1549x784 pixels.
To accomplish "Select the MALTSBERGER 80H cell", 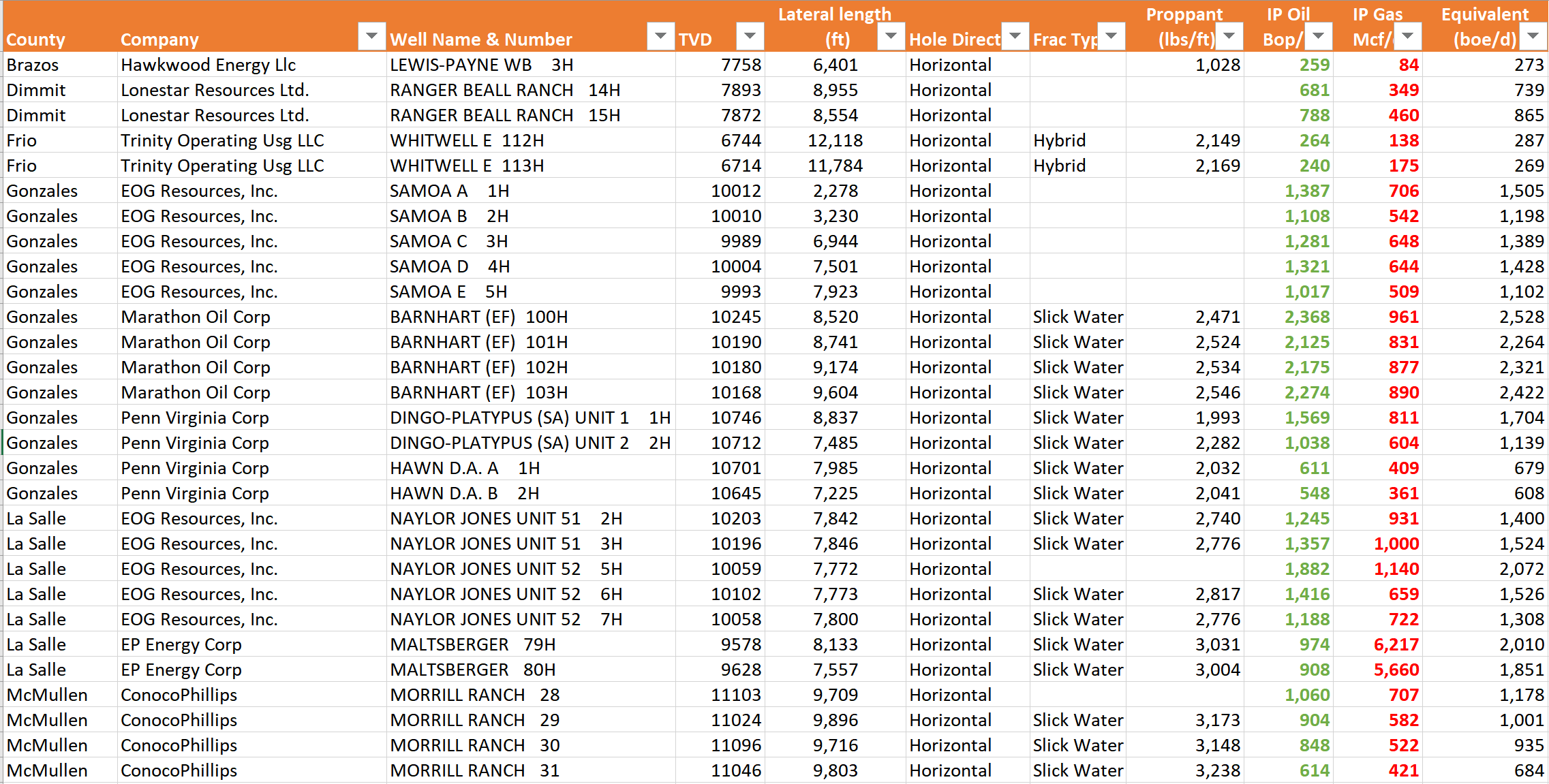I will tap(532, 670).
